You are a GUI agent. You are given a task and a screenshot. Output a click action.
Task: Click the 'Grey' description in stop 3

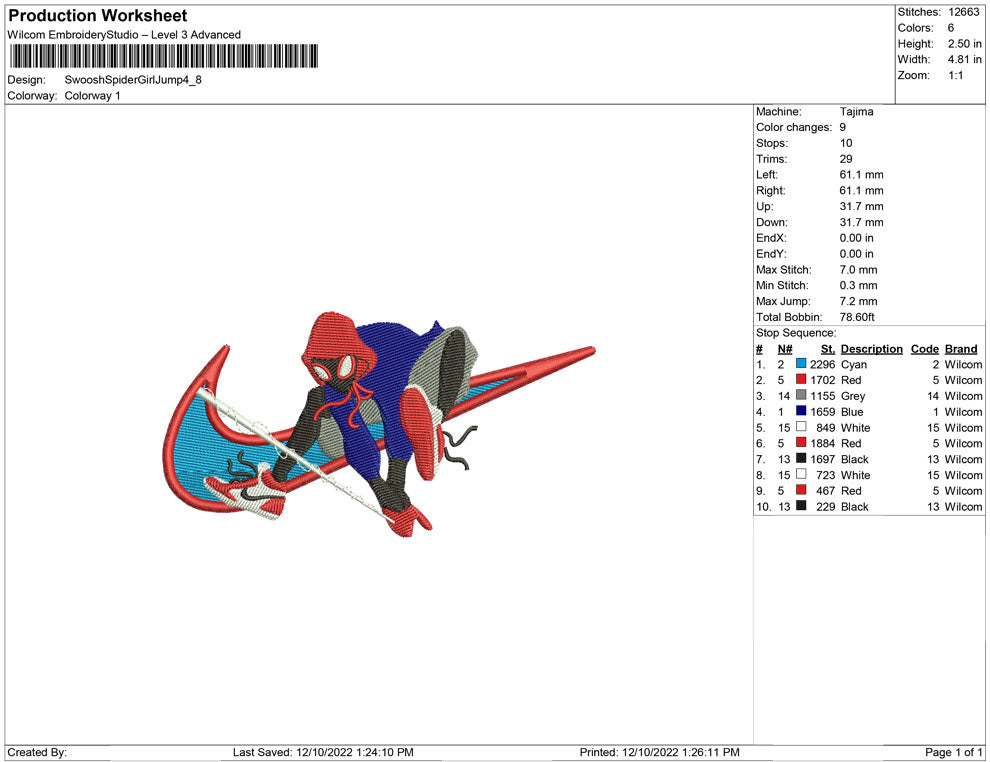point(853,396)
